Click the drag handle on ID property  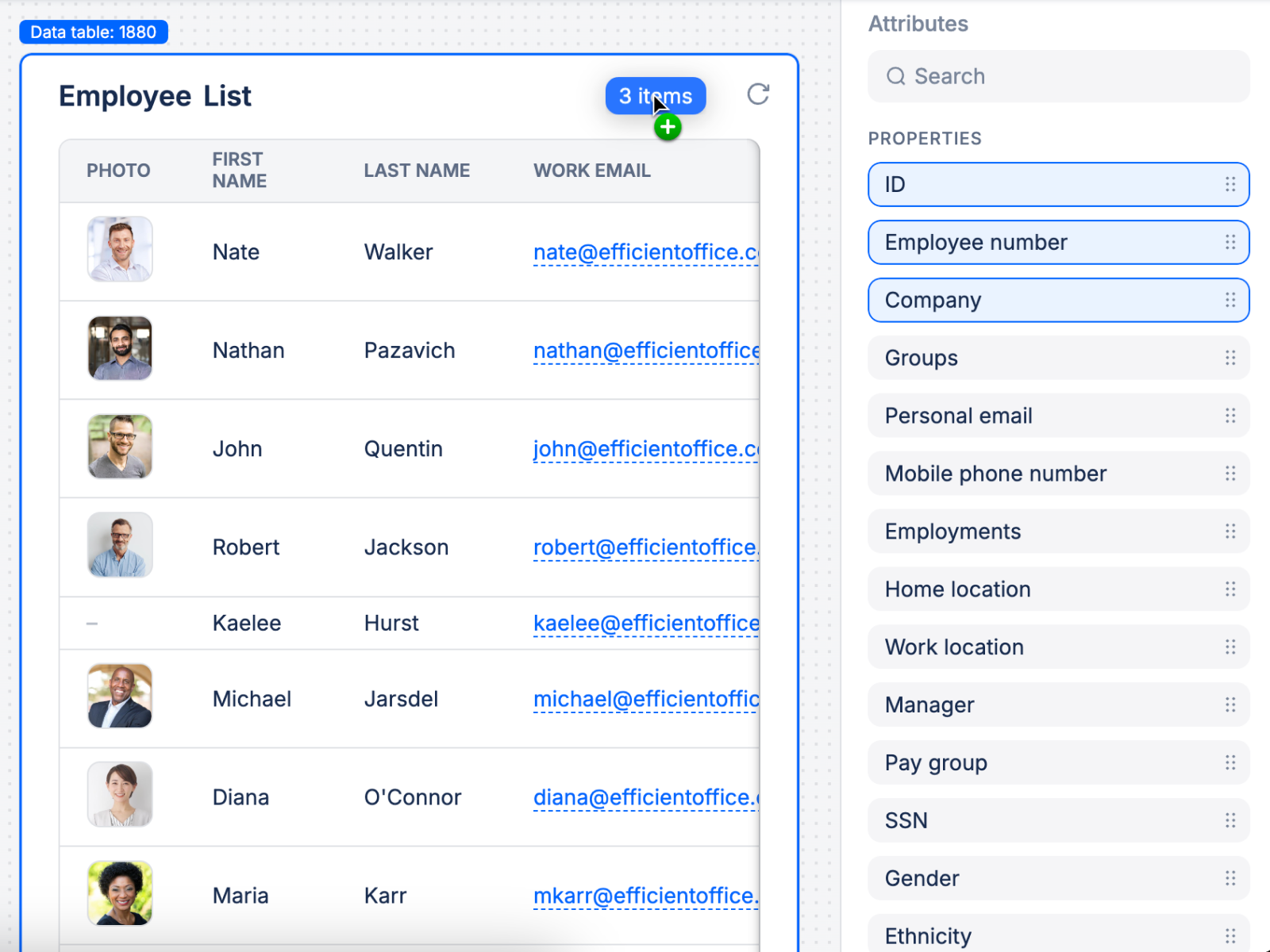coord(1230,184)
